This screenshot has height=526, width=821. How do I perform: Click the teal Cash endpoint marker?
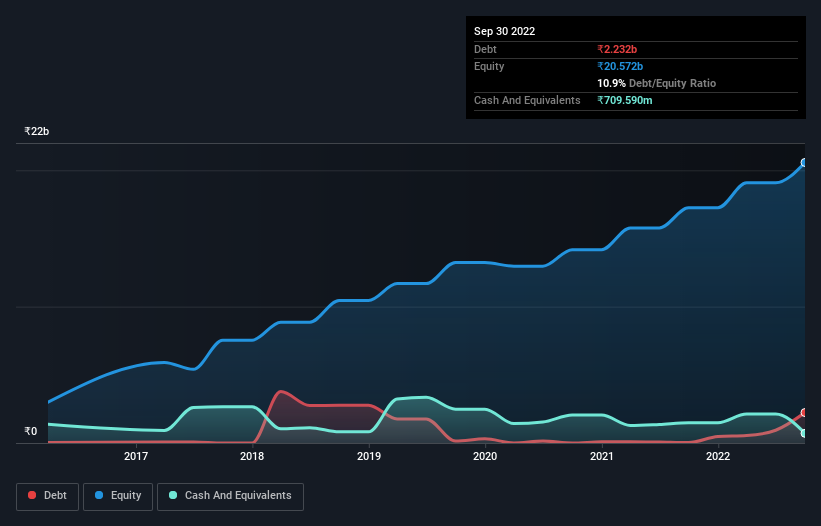[x=804, y=433]
